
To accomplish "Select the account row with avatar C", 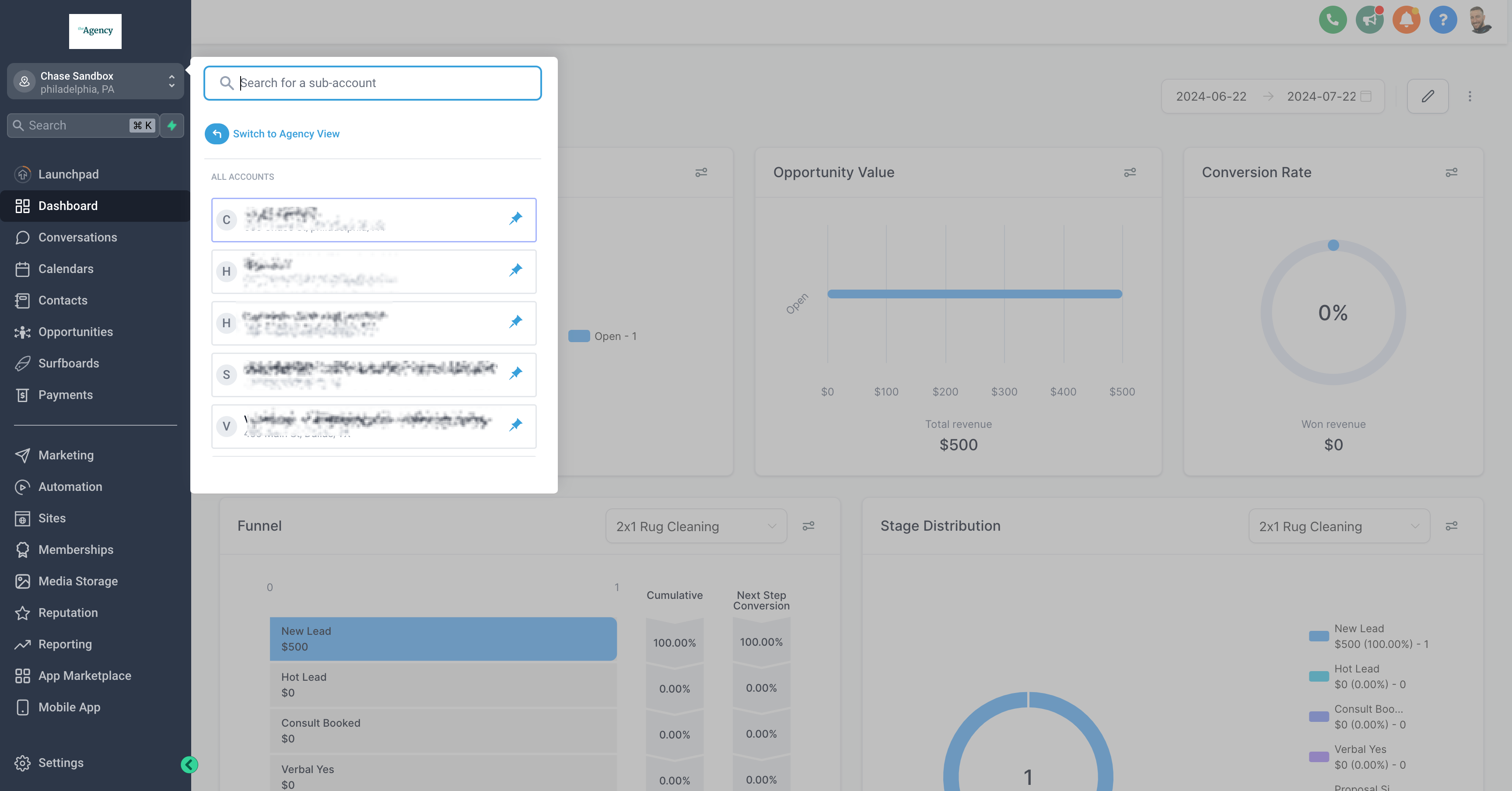I will (374, 220).
